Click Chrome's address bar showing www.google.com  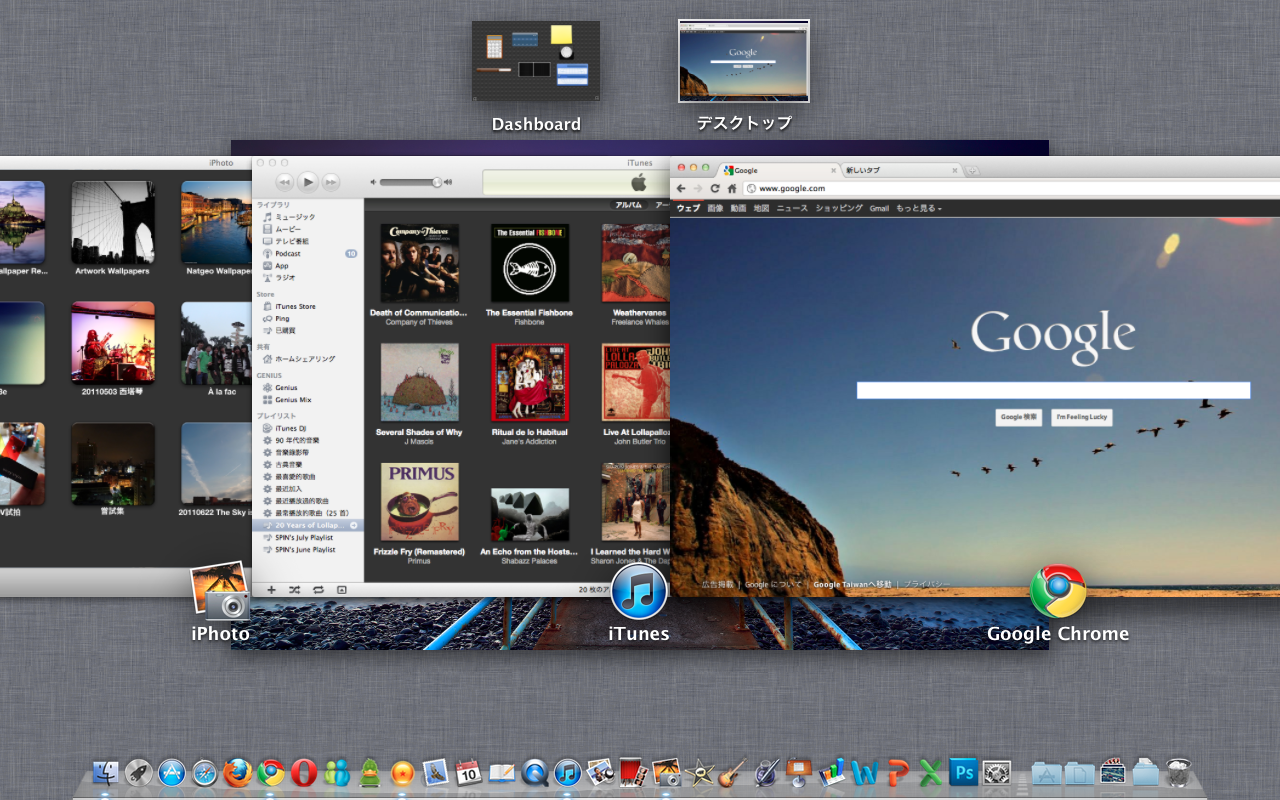tap(1010, 188)
